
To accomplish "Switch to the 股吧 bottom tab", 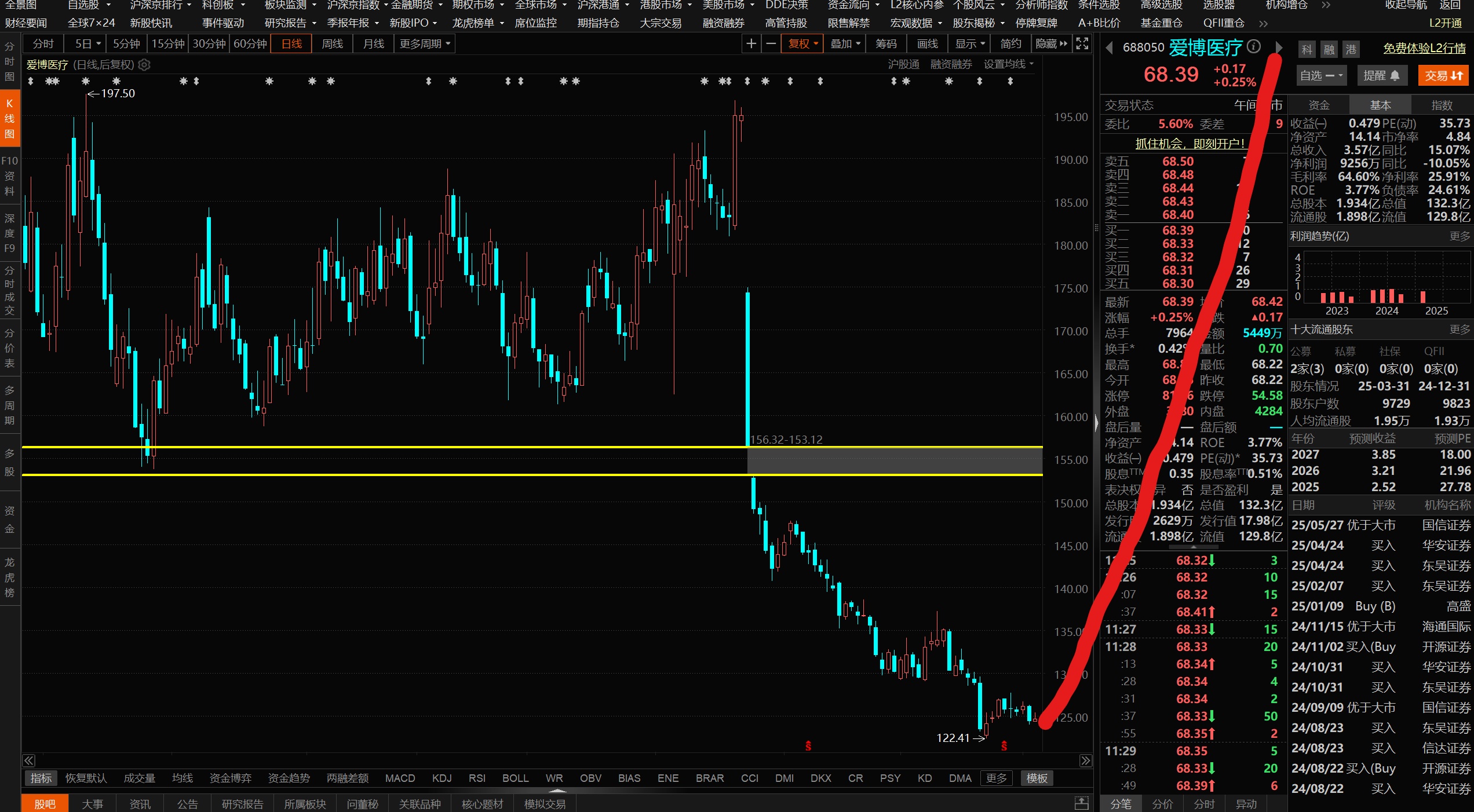I will pos(45,804).
